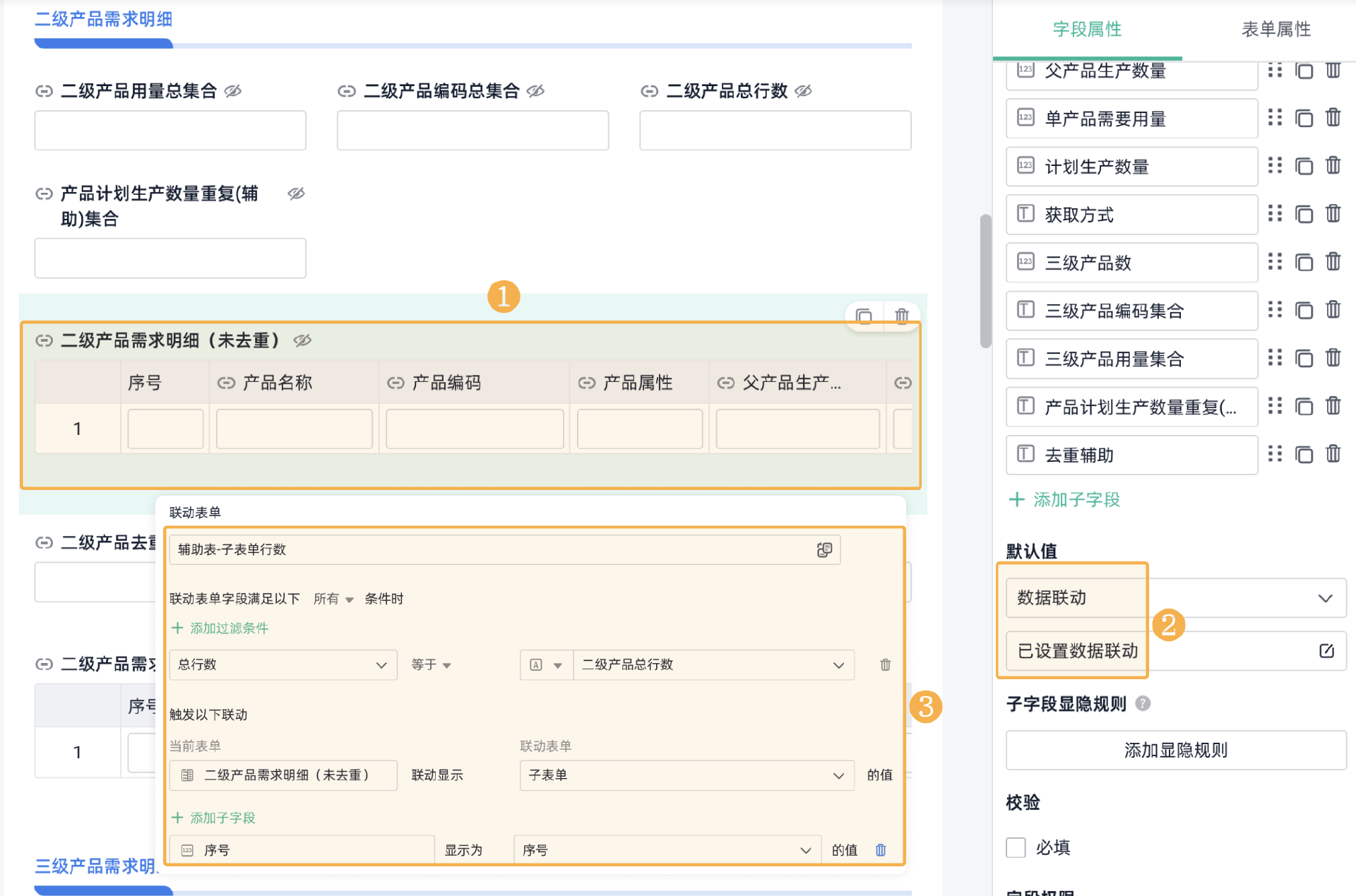This screenshot has width=1356, height=896.
Task: Click the 添加子字段 link in the properties panel
Action: coord(1064,500)
